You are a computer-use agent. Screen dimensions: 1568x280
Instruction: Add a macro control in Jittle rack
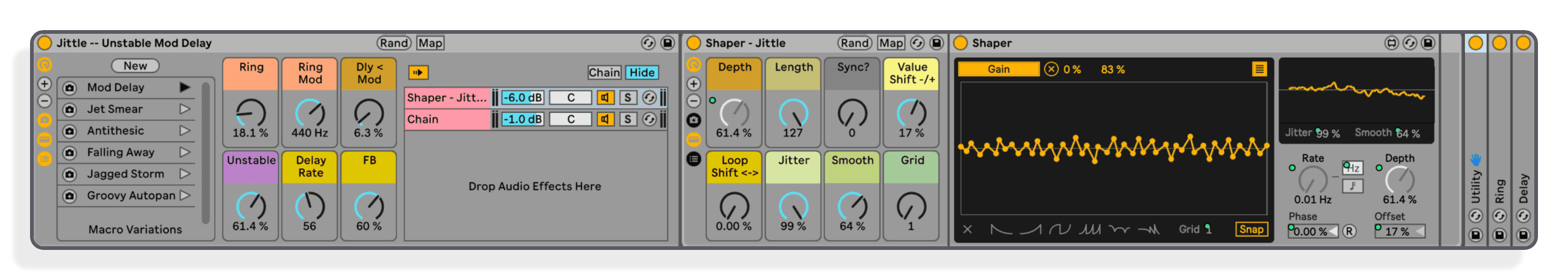coord(45,84)
